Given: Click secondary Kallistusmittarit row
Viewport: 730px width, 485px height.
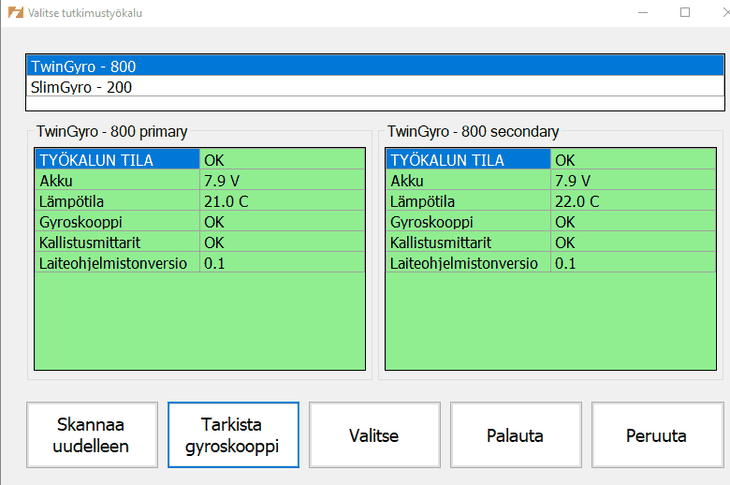Looking at the screenshot, I should pos(551,242).
